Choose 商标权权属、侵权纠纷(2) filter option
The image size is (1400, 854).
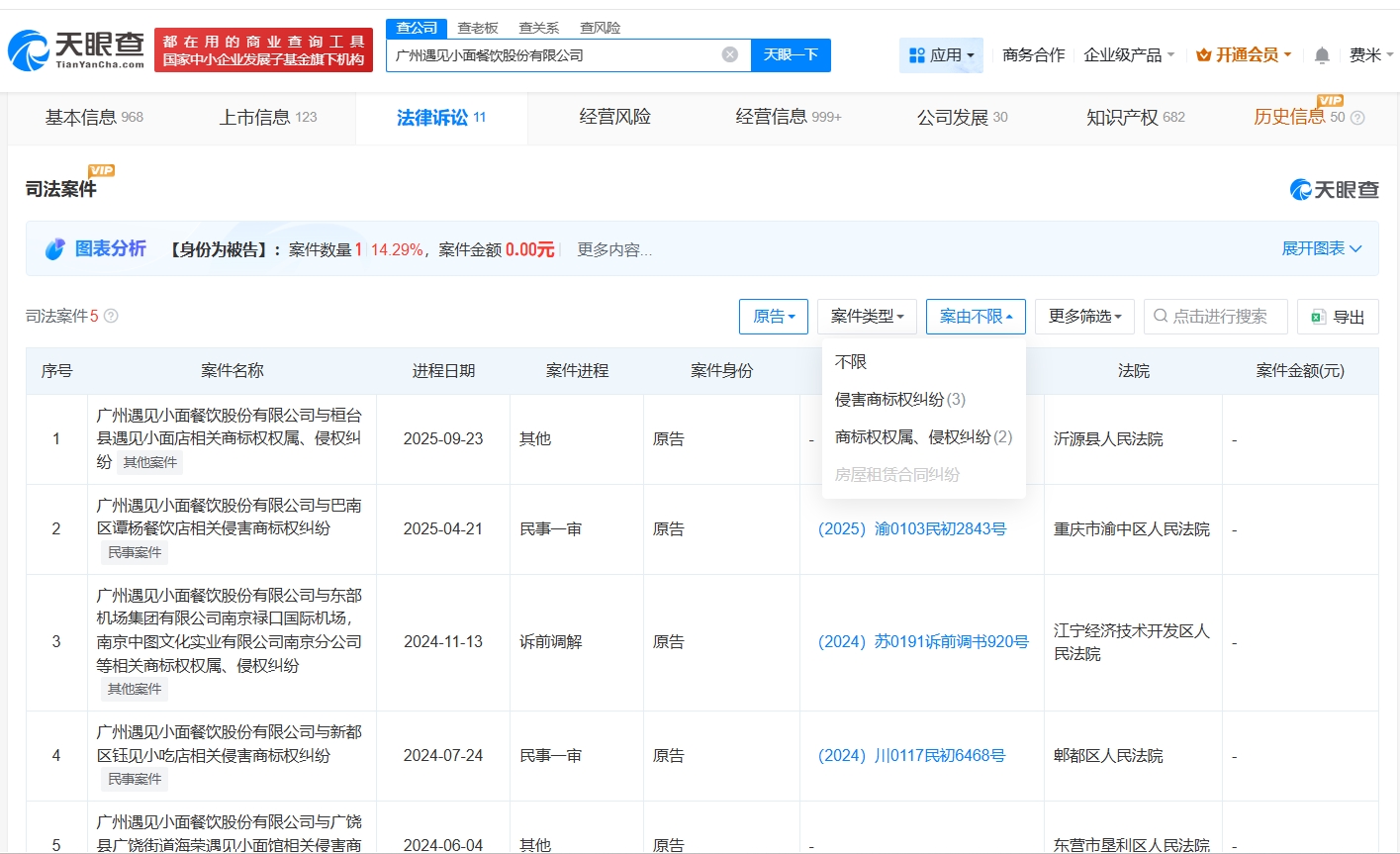924,437
